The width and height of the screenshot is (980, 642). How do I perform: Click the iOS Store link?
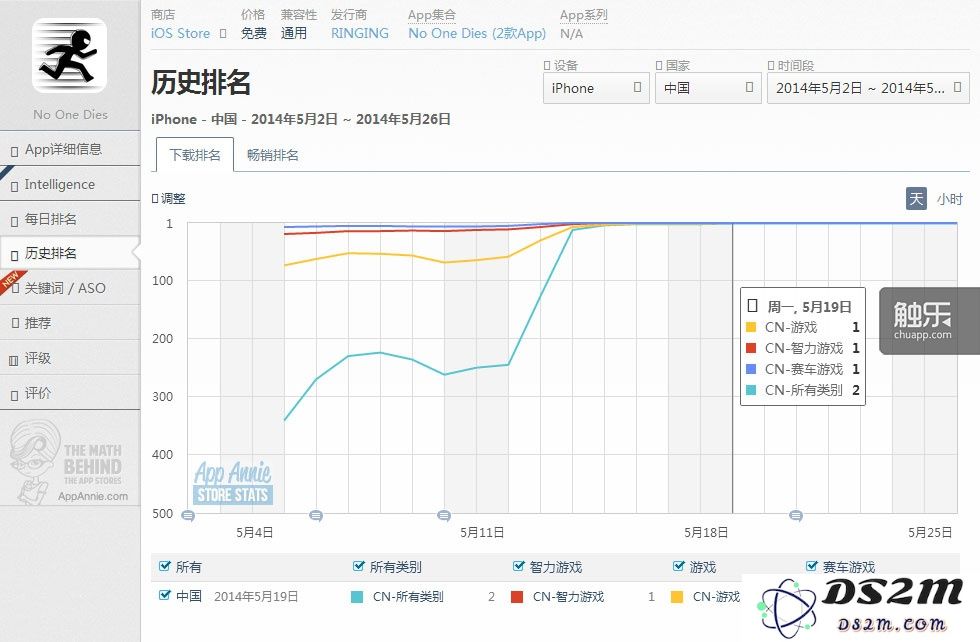[x=180, y=33]
